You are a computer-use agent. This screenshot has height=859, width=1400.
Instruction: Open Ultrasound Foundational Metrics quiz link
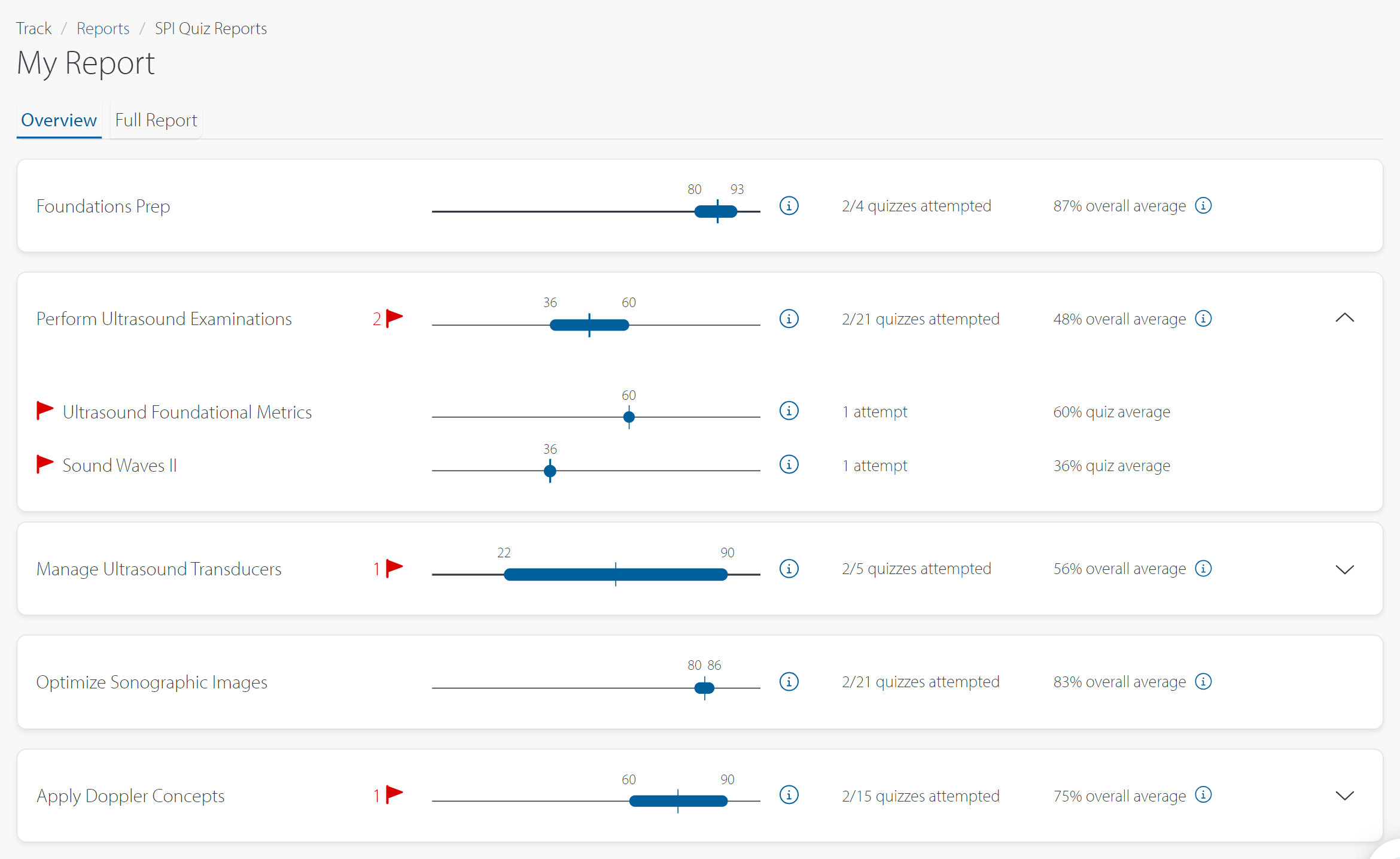(187, 412)
